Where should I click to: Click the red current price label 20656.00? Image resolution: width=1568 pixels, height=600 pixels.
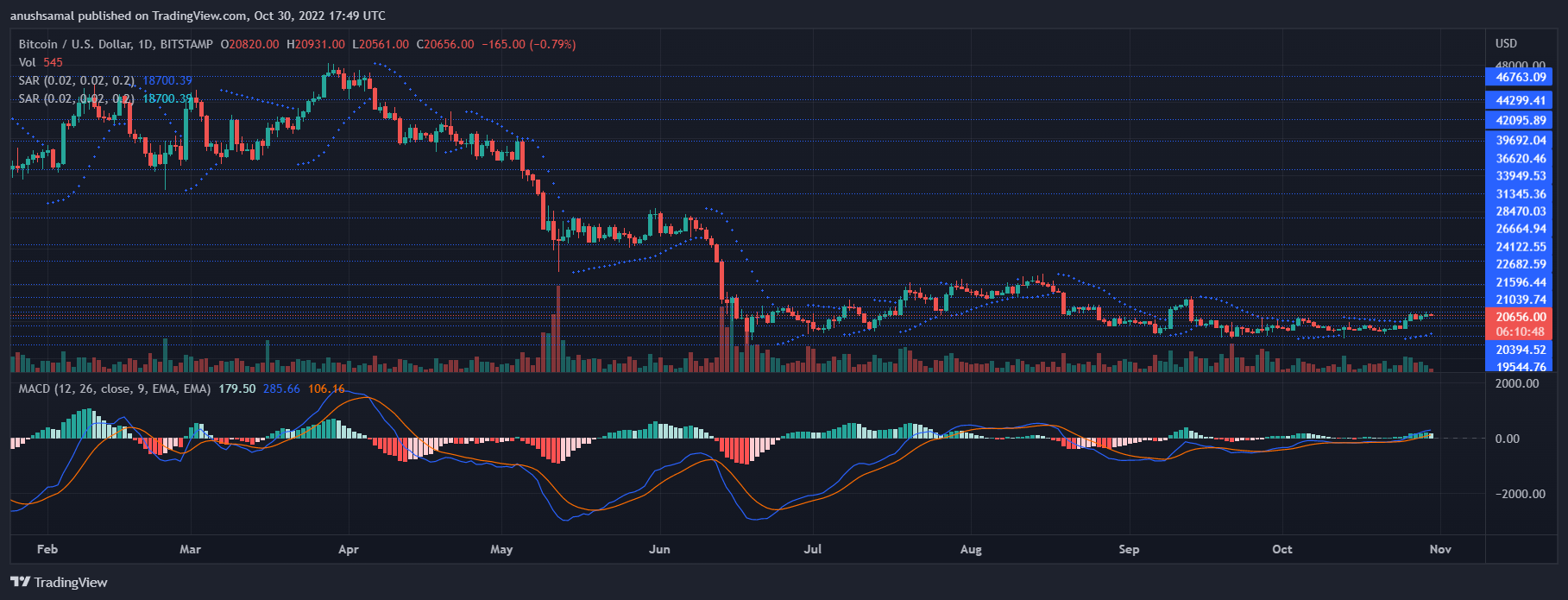tap(1521, 318)
